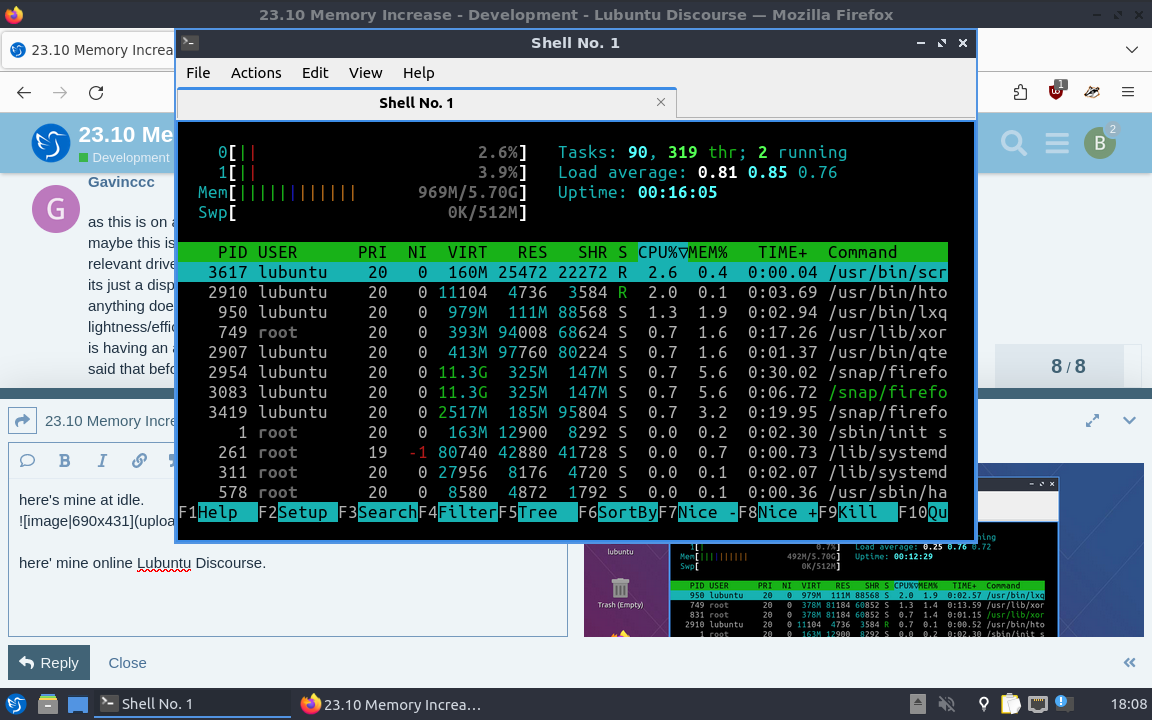Go back in Firefox

(24, 93)
